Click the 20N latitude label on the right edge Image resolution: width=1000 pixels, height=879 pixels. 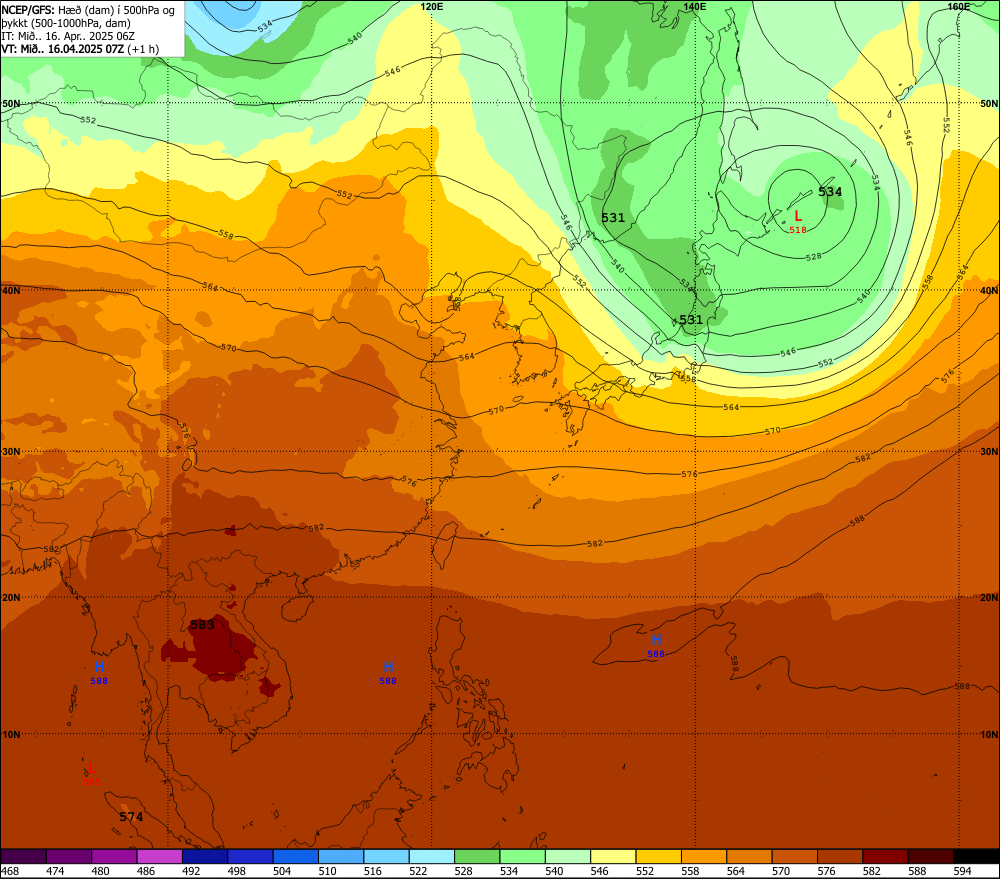[989, 598]
